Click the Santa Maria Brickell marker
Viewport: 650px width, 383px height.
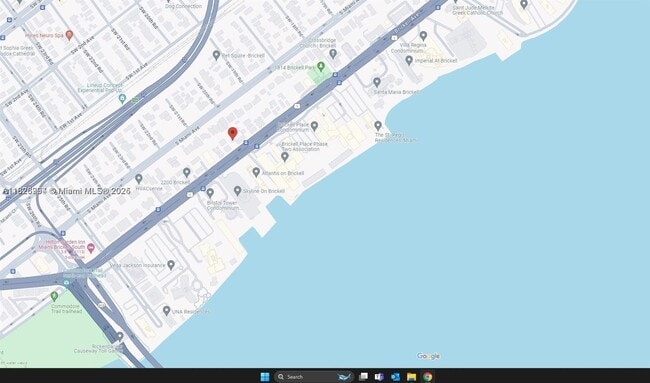coord(377,82)
